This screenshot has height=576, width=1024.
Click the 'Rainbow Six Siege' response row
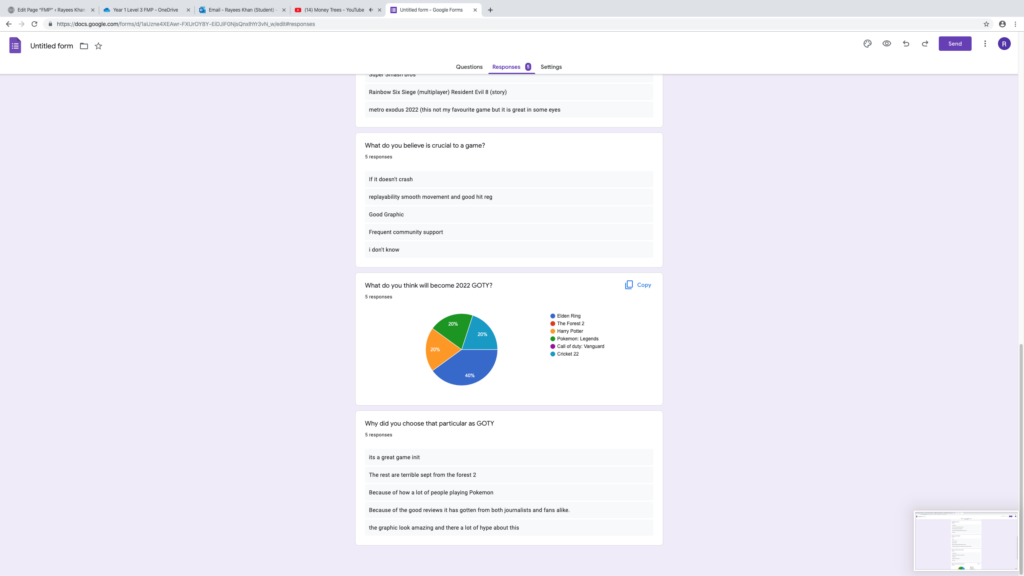click(x=509, y=92)
